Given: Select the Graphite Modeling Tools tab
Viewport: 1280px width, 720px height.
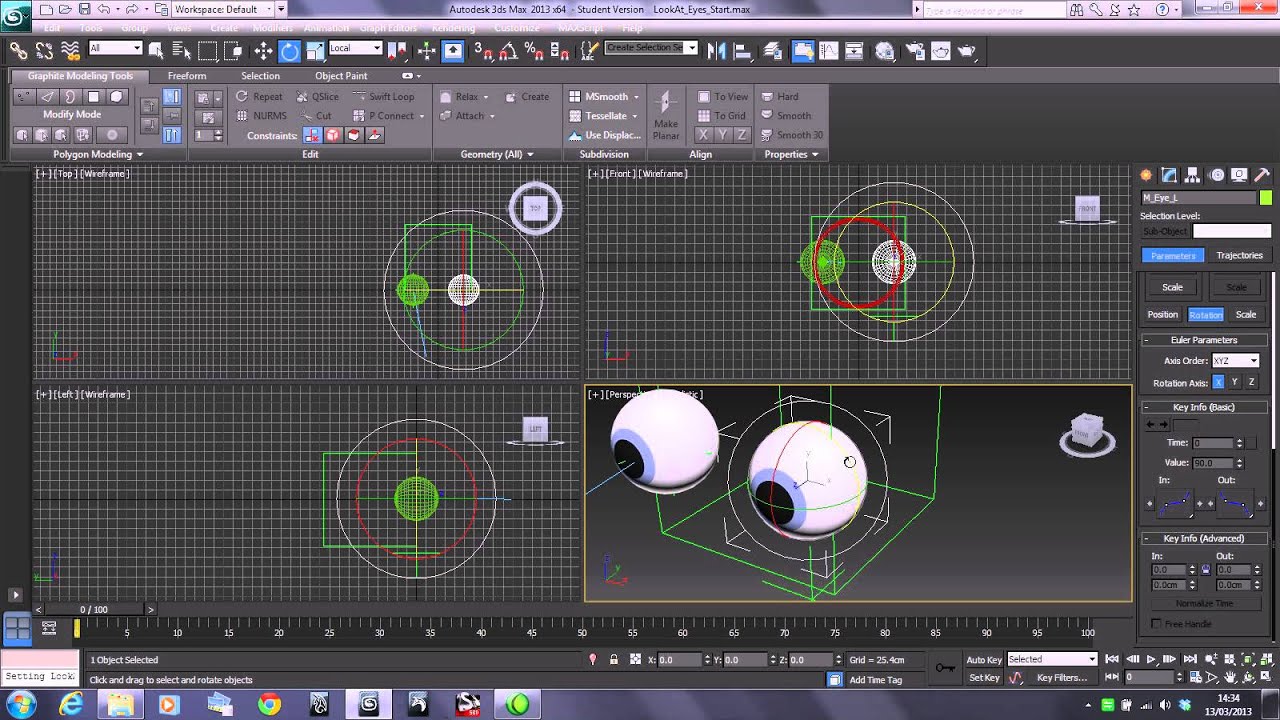Looking at the screenshot, I should click(80, 76).
